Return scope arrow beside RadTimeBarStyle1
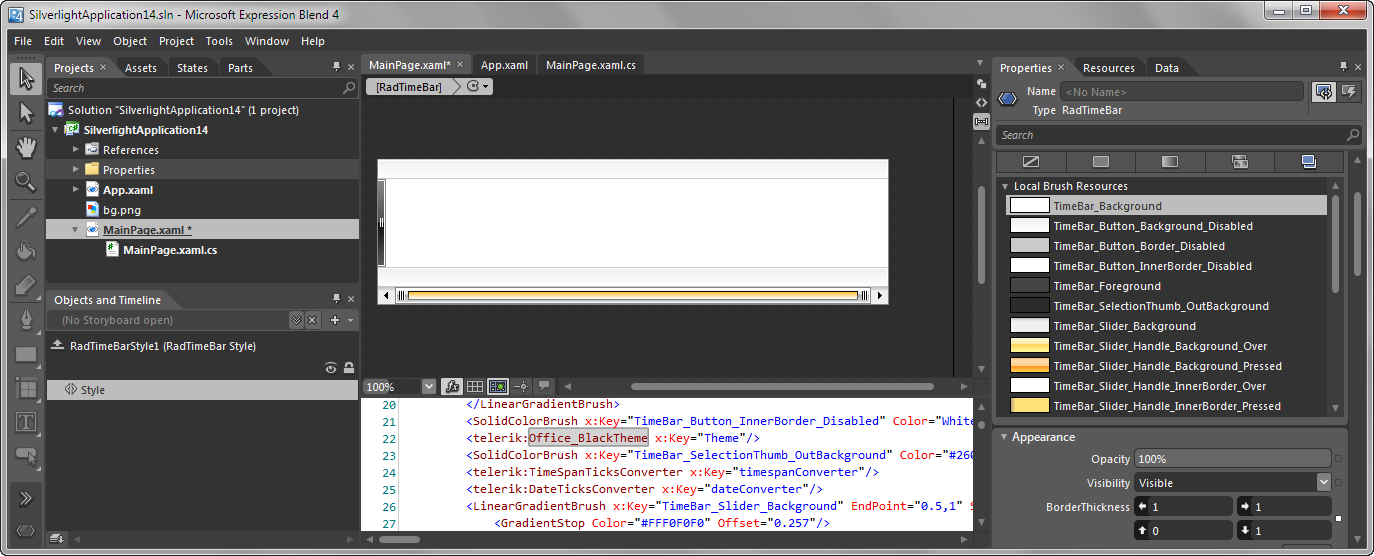Viewport: 1374px width, 556px height. 58,346
